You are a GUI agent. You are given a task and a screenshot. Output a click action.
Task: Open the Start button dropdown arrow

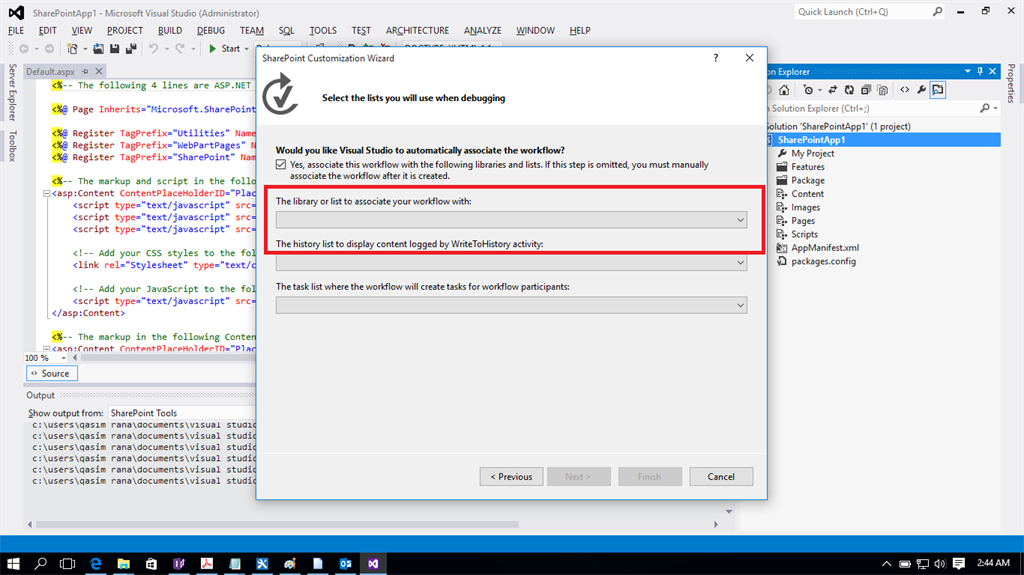[x=246, y=49]
